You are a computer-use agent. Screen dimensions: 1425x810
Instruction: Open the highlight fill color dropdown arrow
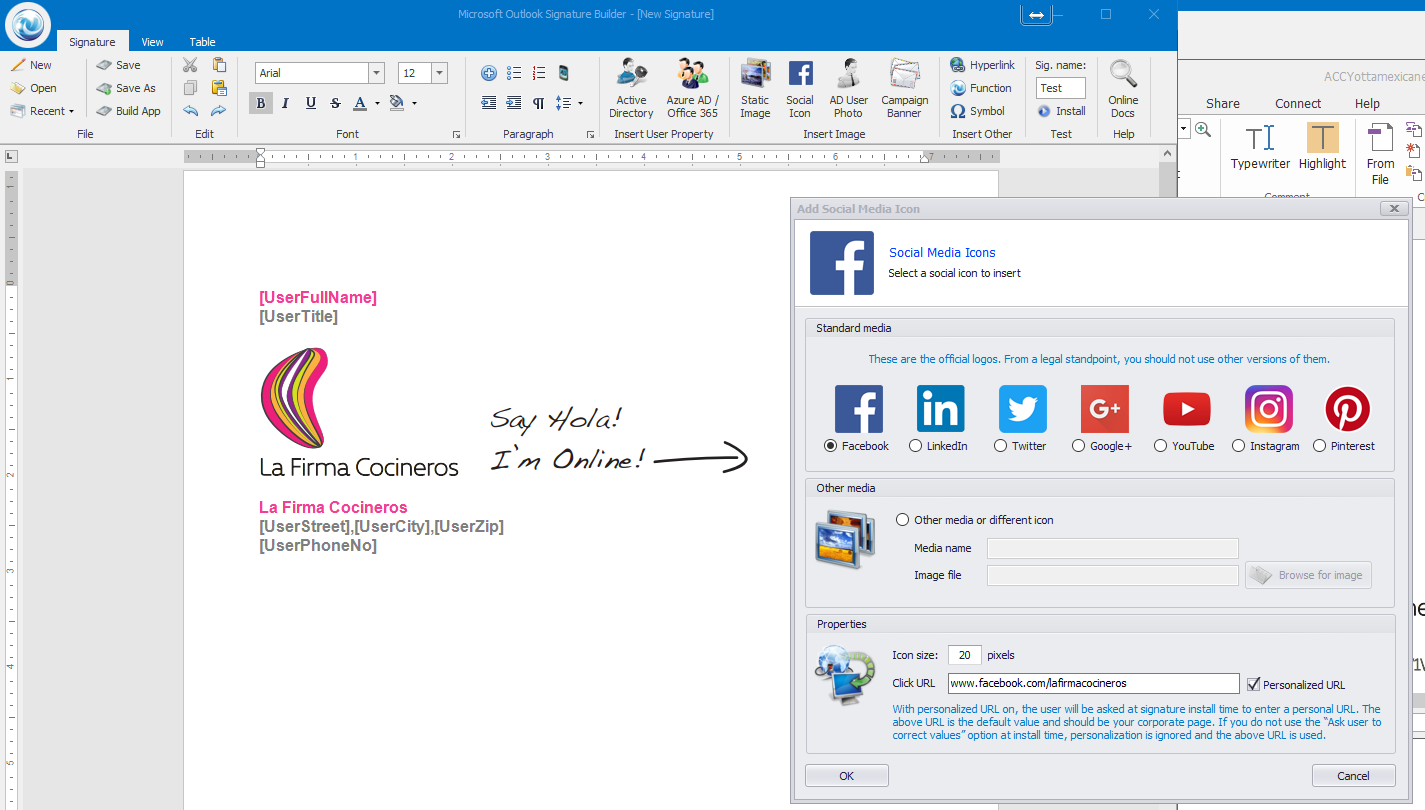pyautogui.click(x=414, y=103)
